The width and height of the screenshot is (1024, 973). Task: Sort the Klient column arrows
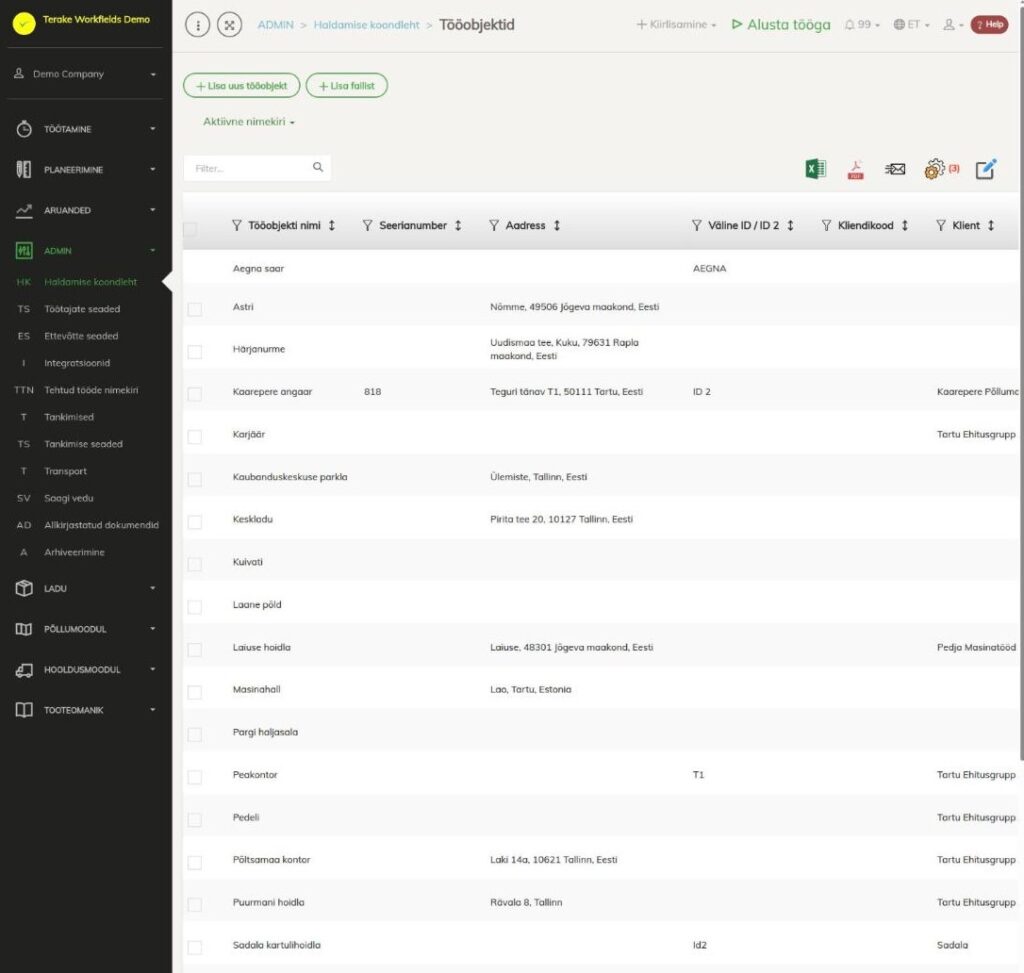(991, 225)
